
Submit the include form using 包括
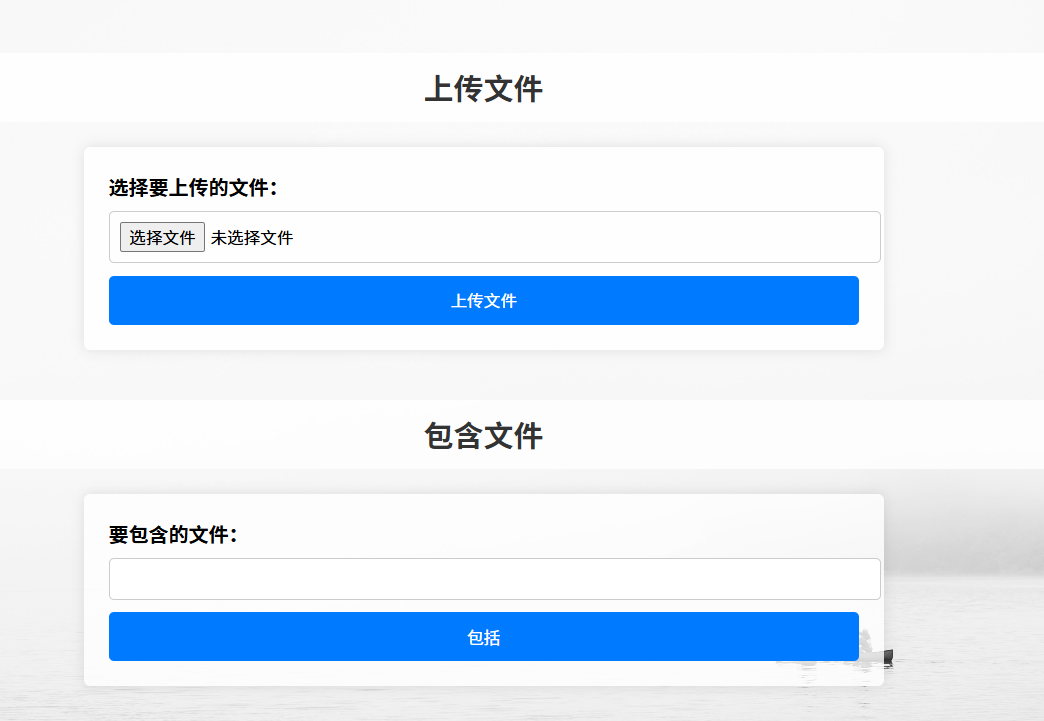click(483, 637)
